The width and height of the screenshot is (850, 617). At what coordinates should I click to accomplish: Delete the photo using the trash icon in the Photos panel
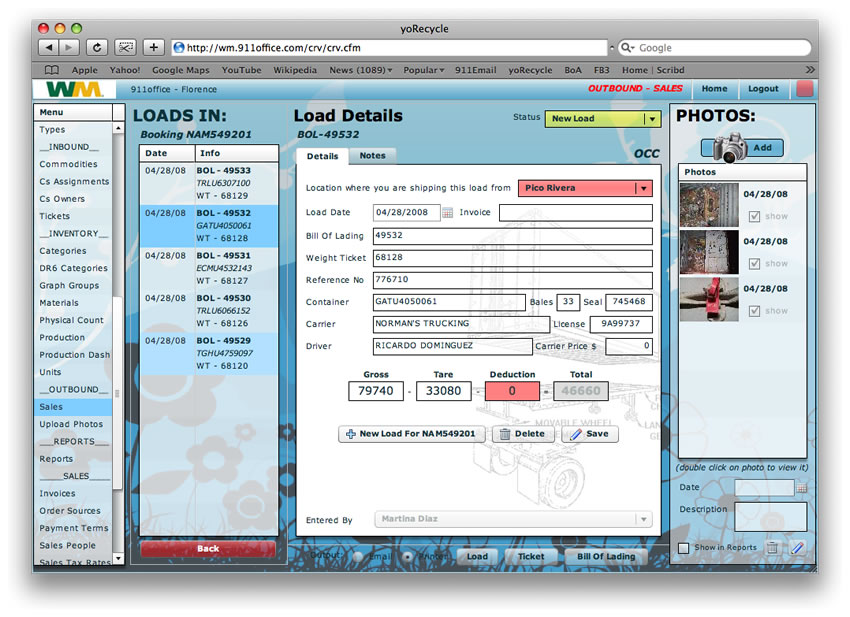[772, 548]
